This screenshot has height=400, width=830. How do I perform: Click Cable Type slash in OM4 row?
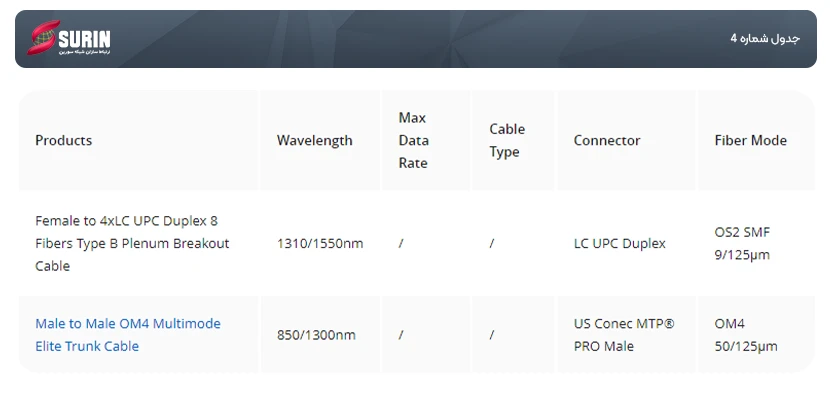pos(492,335)
